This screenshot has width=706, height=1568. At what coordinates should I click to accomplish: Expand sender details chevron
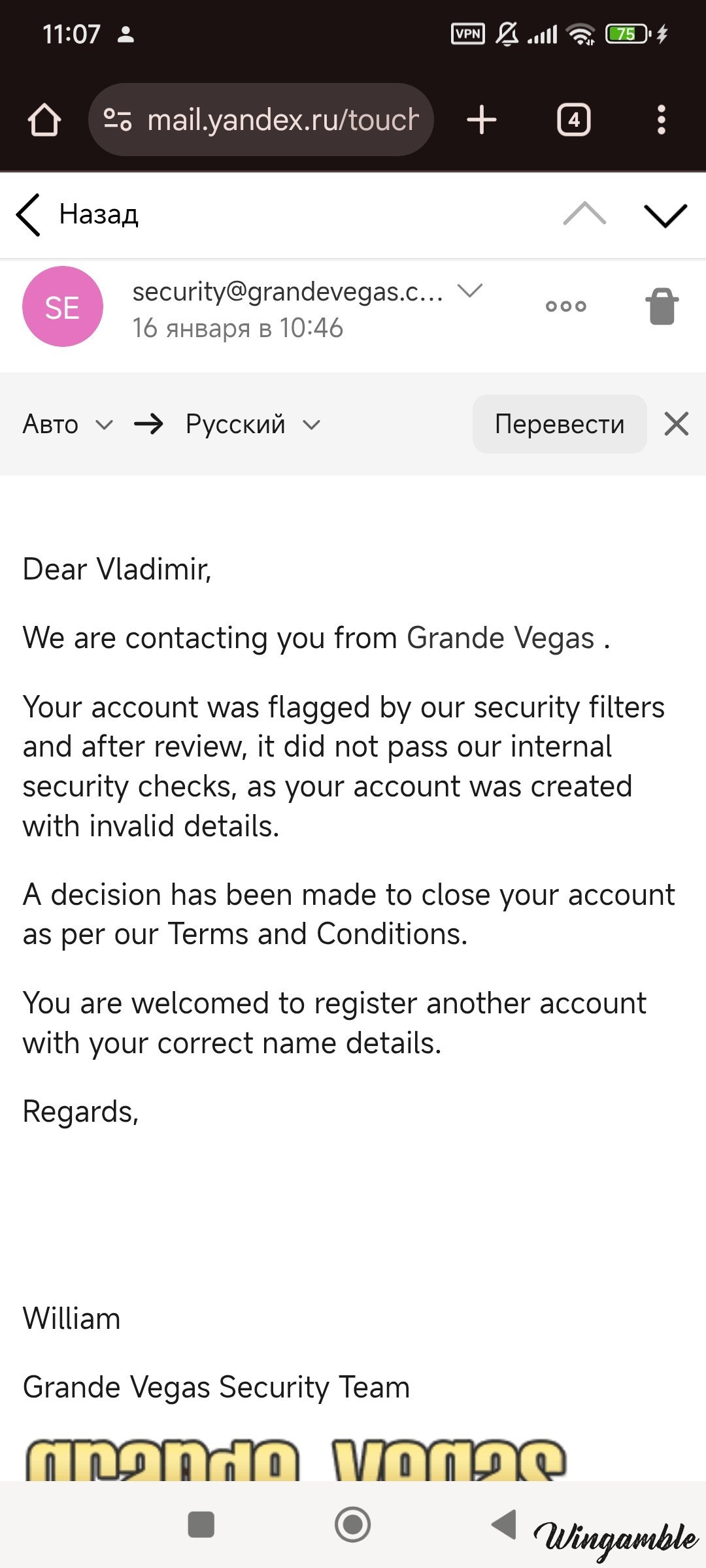(469, 290)
